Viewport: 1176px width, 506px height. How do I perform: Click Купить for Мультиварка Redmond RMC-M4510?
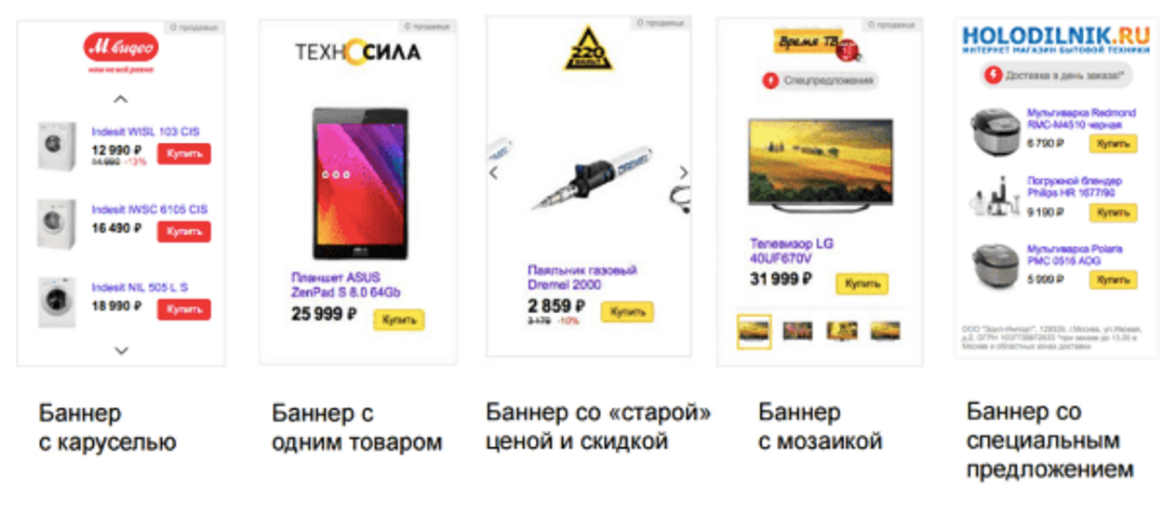point(1113,143)
